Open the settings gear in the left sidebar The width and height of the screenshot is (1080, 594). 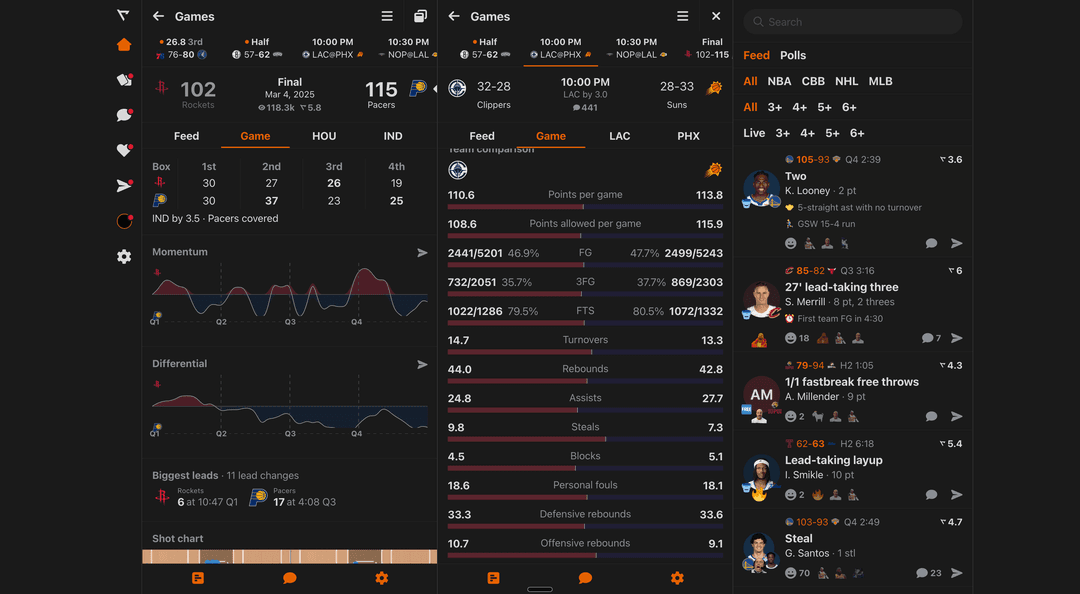[124, 256]
